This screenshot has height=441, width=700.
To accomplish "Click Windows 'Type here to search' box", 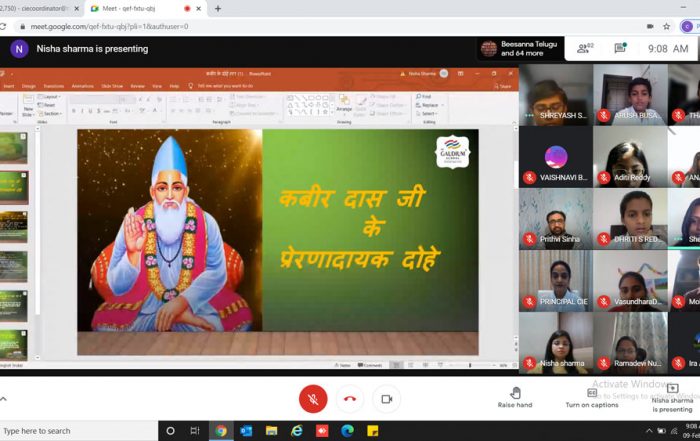I will (79, 431).
